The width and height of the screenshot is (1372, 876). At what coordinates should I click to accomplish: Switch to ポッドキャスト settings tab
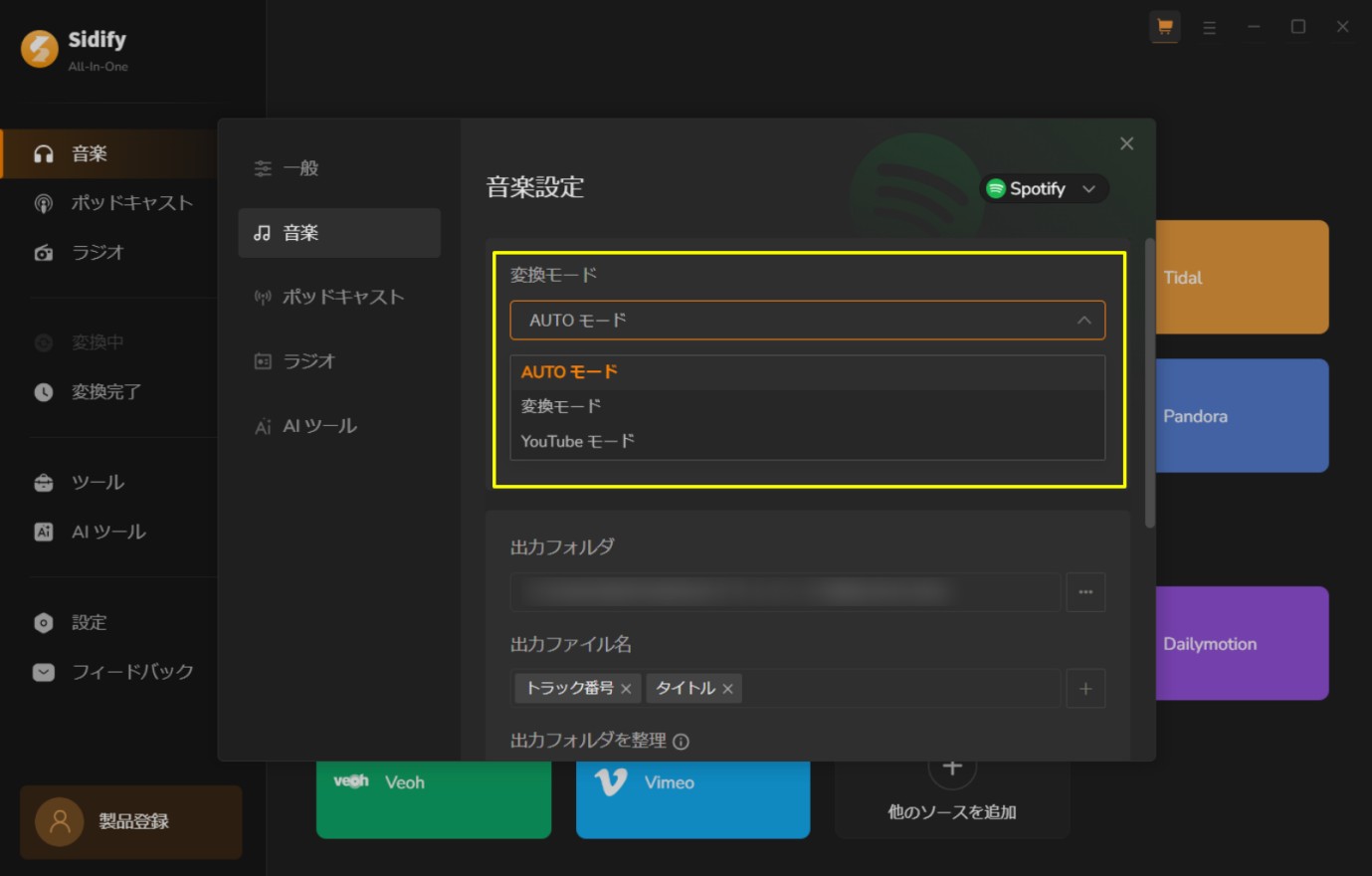(338, 297)
